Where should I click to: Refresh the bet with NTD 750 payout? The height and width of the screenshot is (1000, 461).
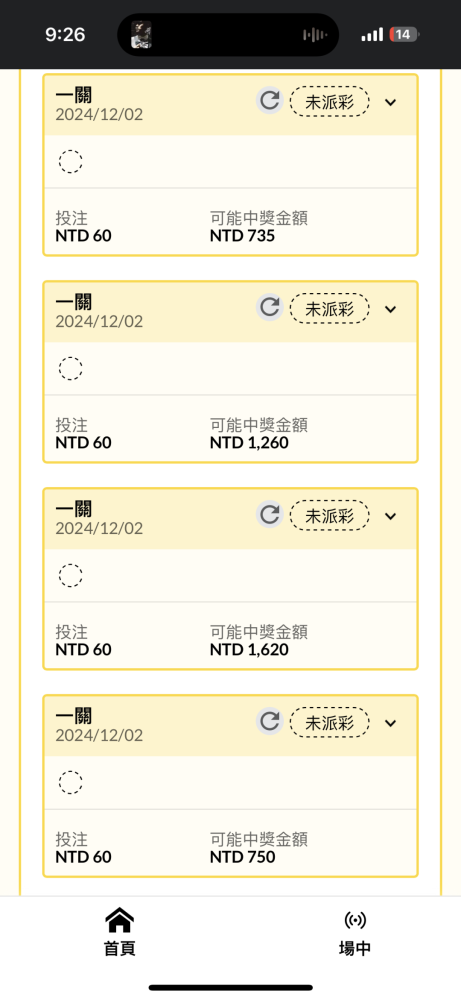tap(270, 721)
